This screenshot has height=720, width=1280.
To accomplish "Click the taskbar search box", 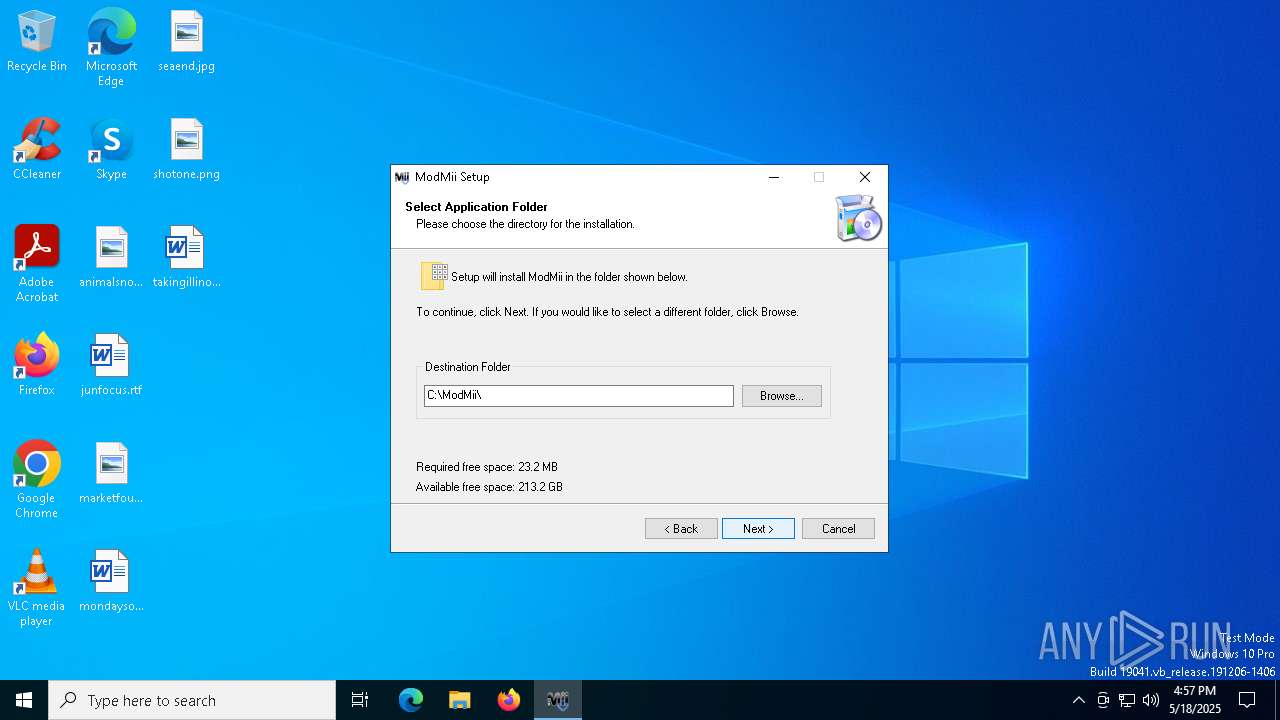I will pos(192,700).
